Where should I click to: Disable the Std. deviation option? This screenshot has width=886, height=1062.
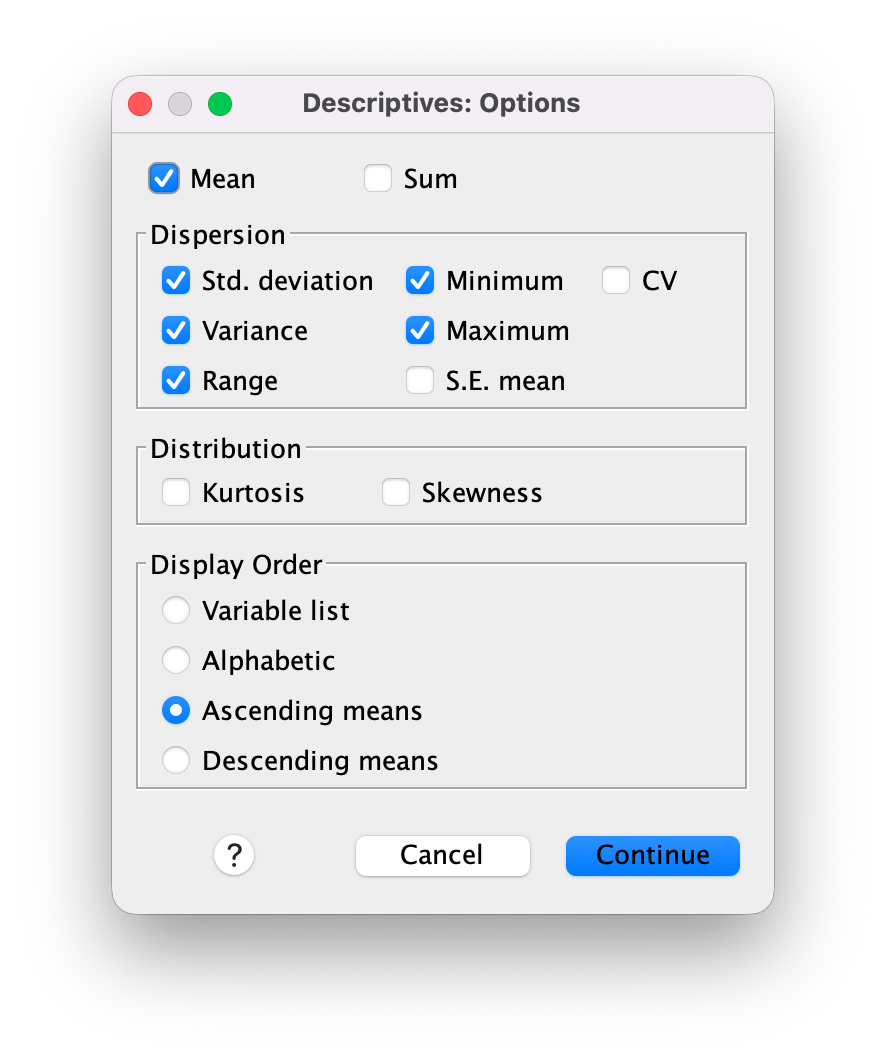pyautogui.click(x=176, y=281)
